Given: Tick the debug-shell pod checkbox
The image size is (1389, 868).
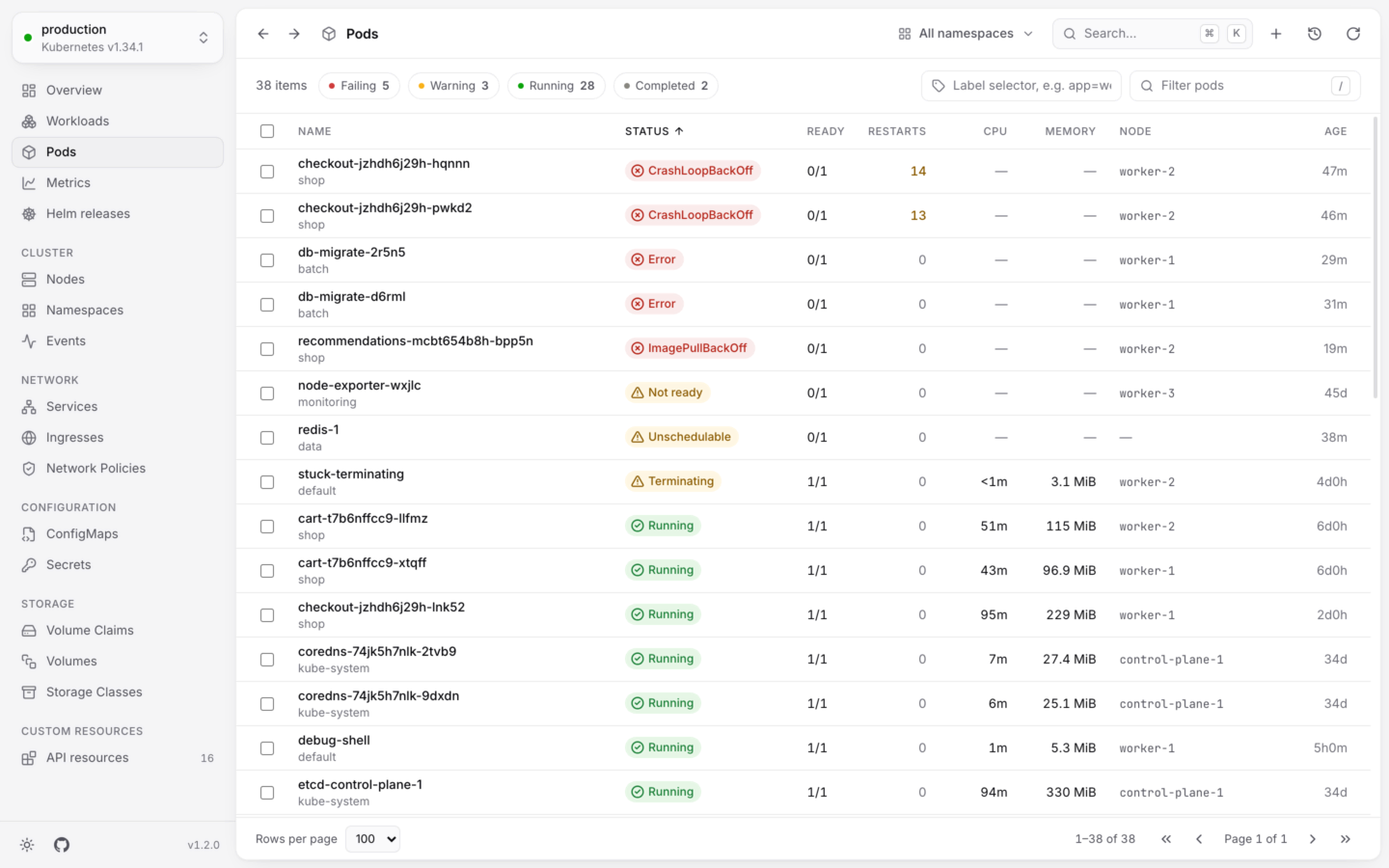Looking at the screenshot, I should point(267,748).
